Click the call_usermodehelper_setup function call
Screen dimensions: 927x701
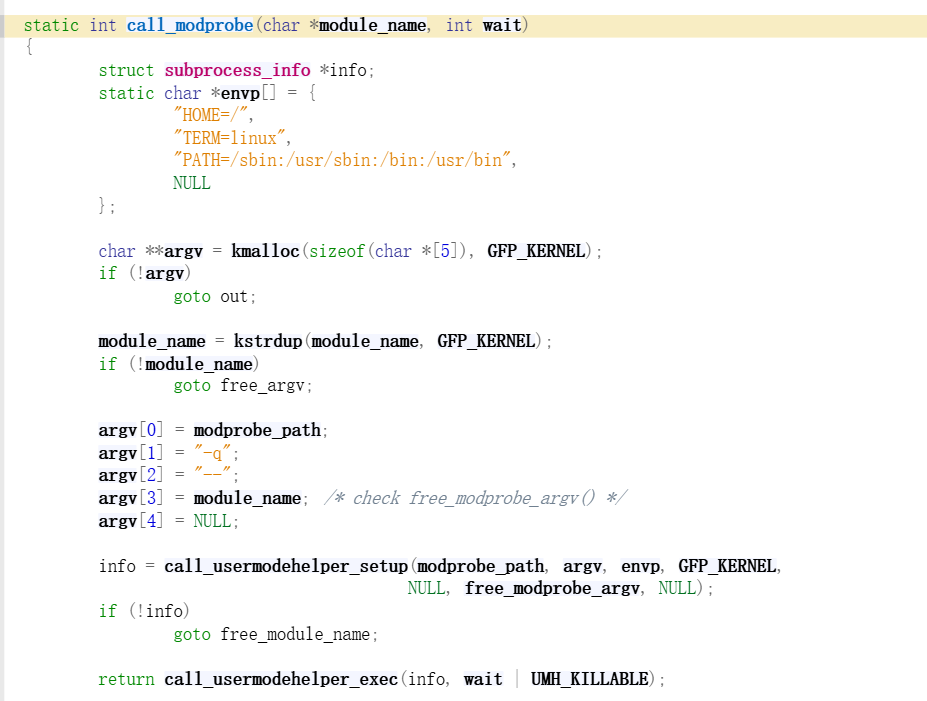click(x=286, y=566)
